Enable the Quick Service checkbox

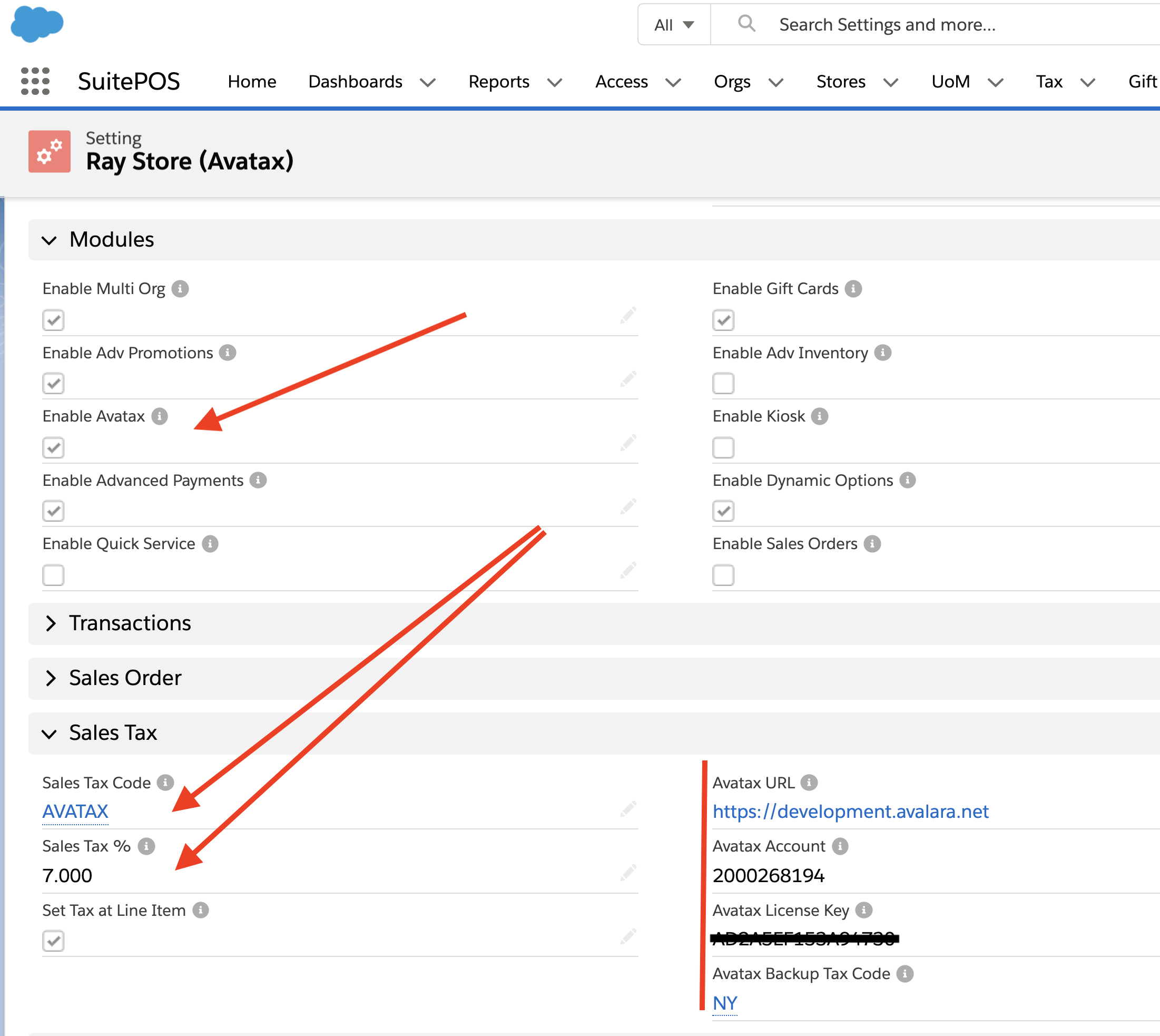53,575
